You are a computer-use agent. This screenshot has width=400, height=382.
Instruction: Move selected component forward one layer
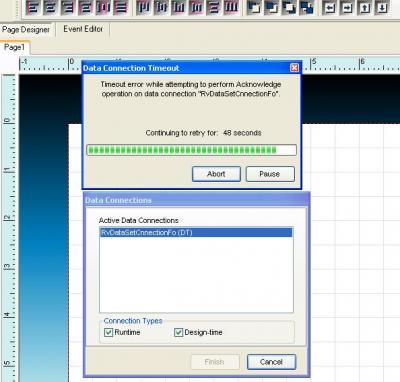coord(289,7)
